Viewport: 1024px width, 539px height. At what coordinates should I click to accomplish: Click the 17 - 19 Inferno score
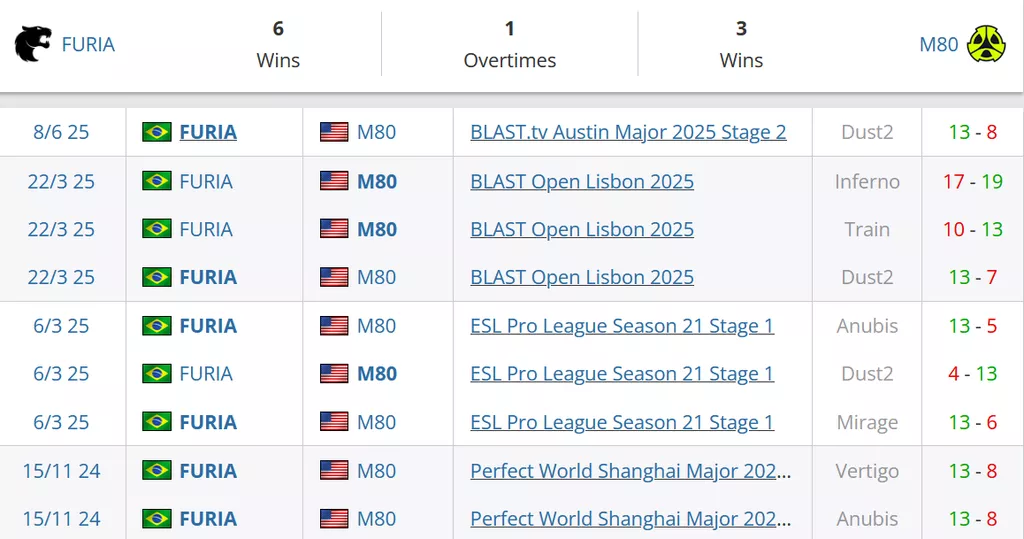coord(972,181)
